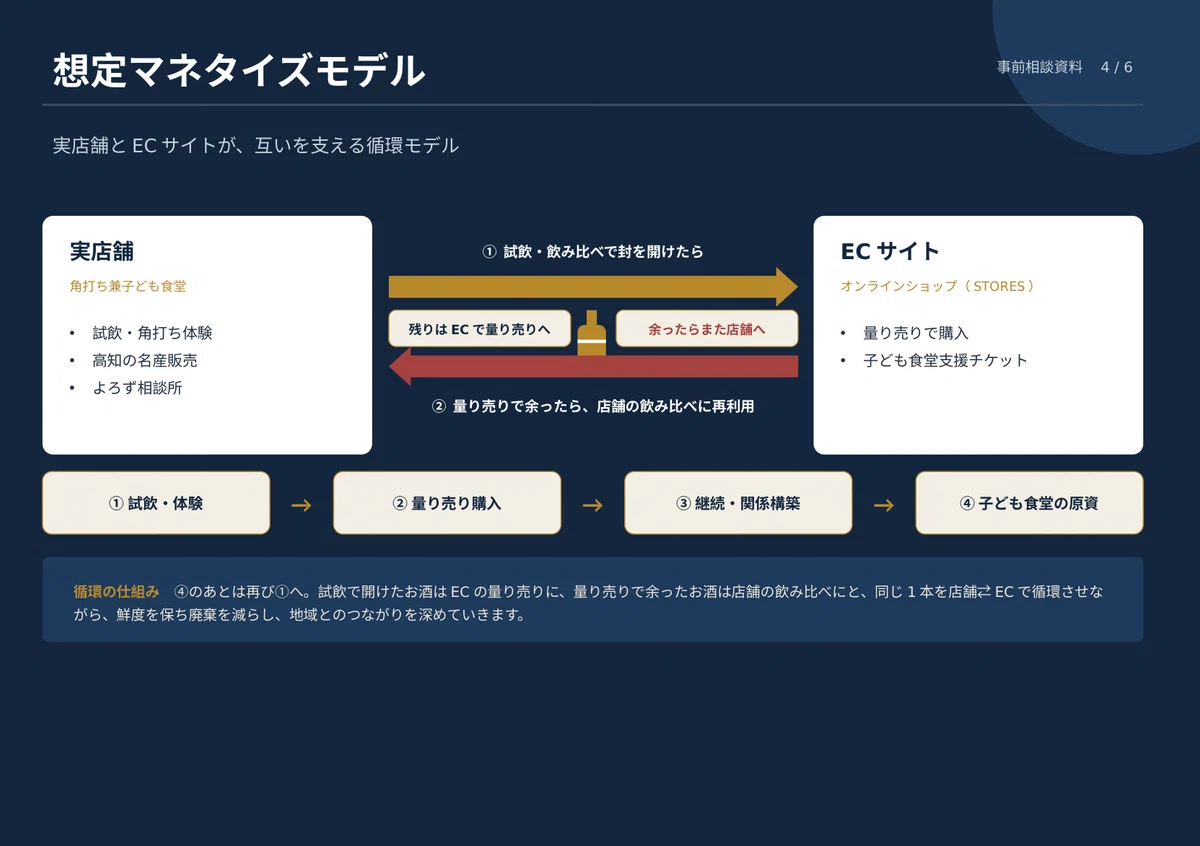The image size is (1200, 846).
Task: Click the 角打ち兼子ども食堂 caption
Action: click(x=128, y=286)
